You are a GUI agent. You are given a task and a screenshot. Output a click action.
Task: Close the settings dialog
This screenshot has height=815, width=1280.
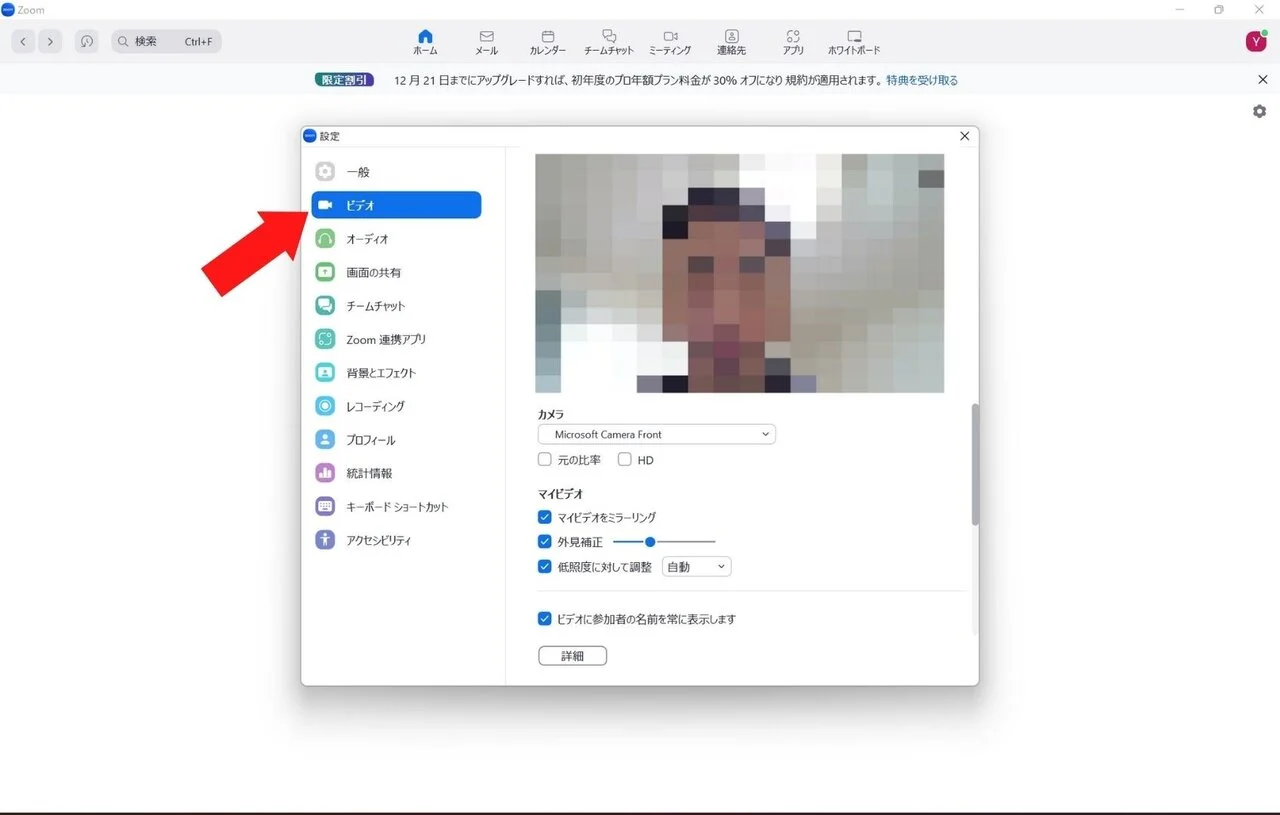(x=964, y=136)
